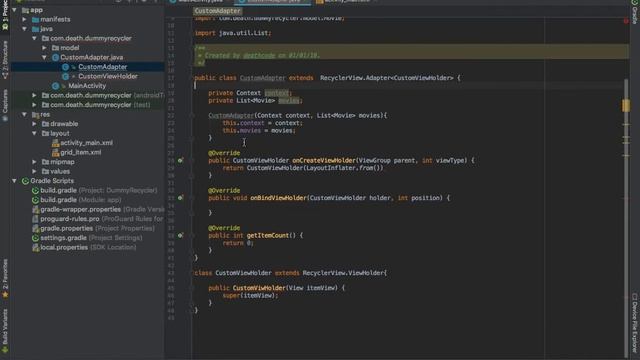Expand the mipmap folder
The height and width of the screenshot is (360, 640).
point(35,162)
